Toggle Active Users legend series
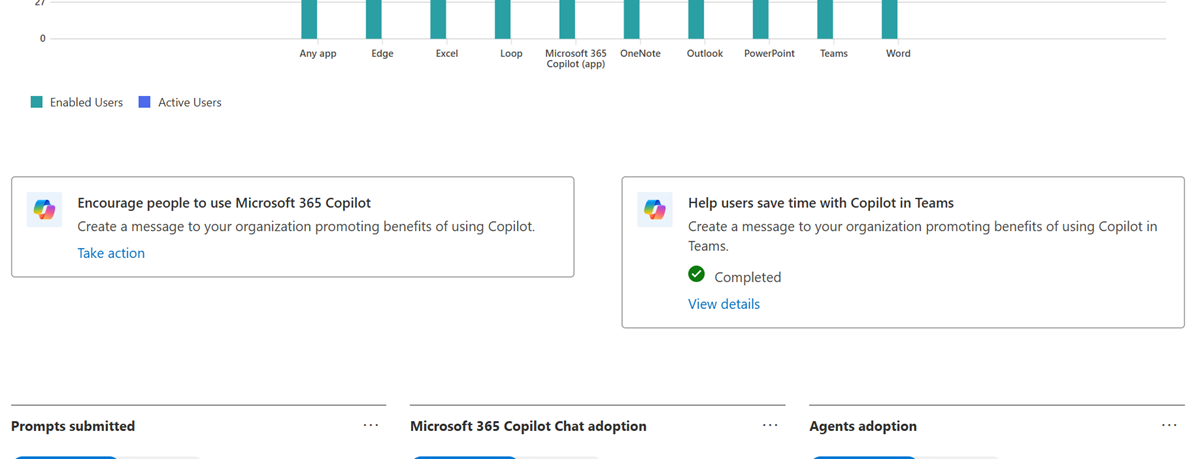 click(x=180, y=102)
